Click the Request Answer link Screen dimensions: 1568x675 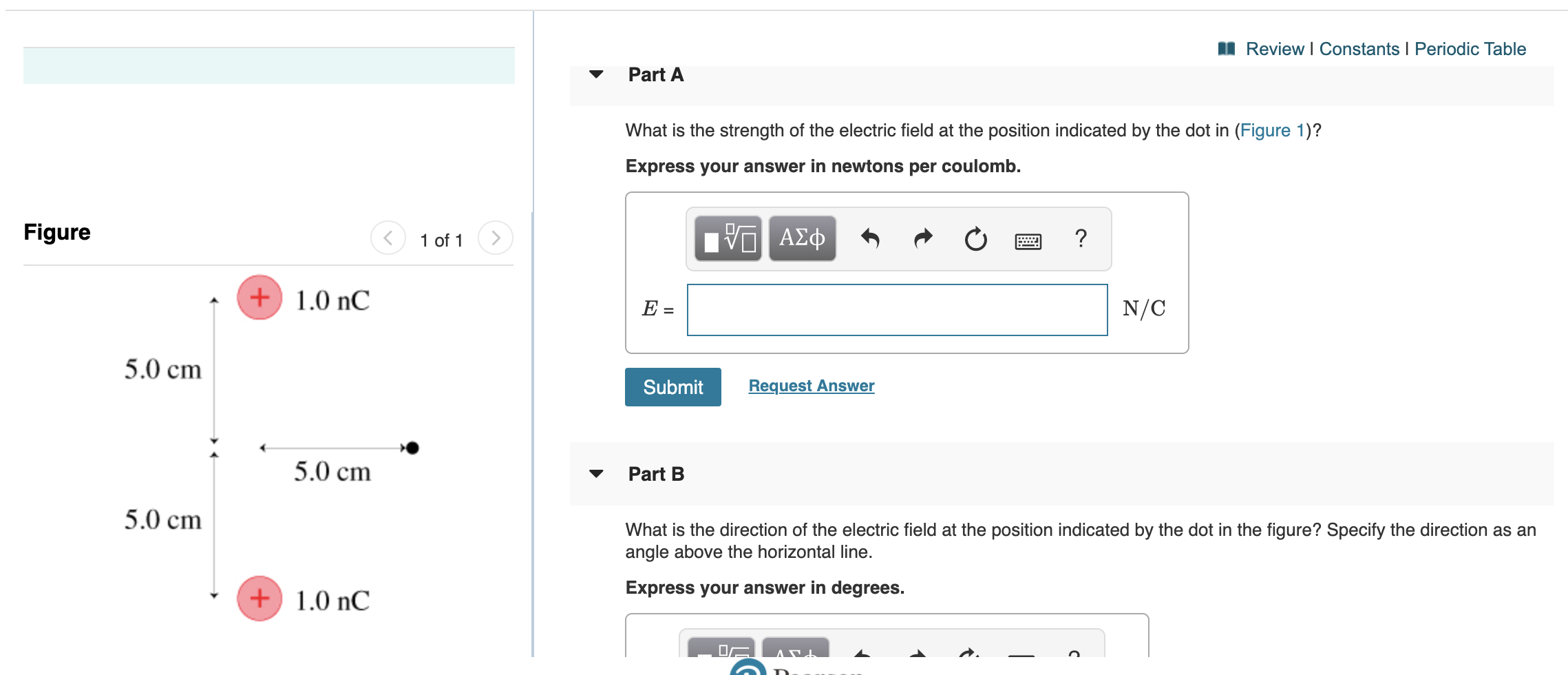(810, 386)
